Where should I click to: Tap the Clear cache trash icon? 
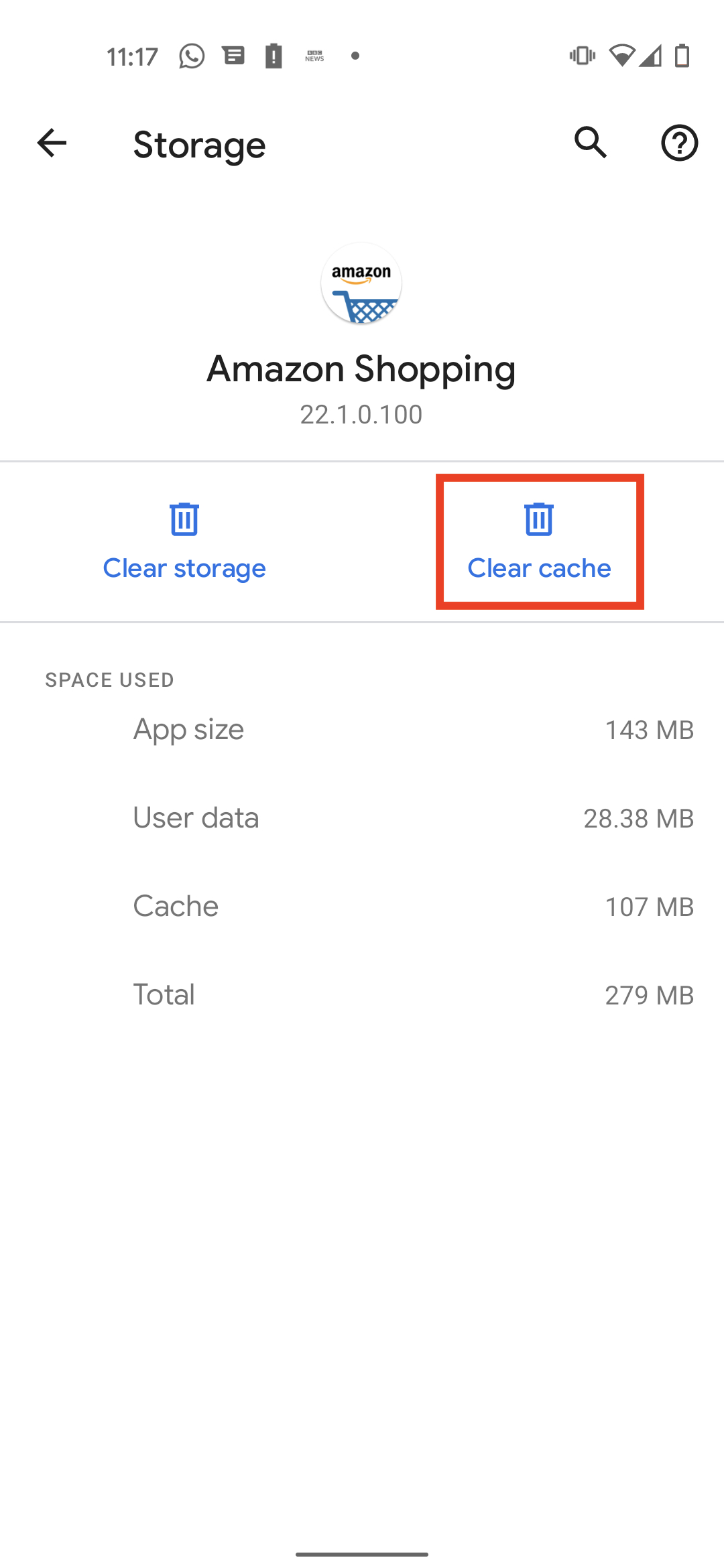pyautogui.click(x=539, y=519)
